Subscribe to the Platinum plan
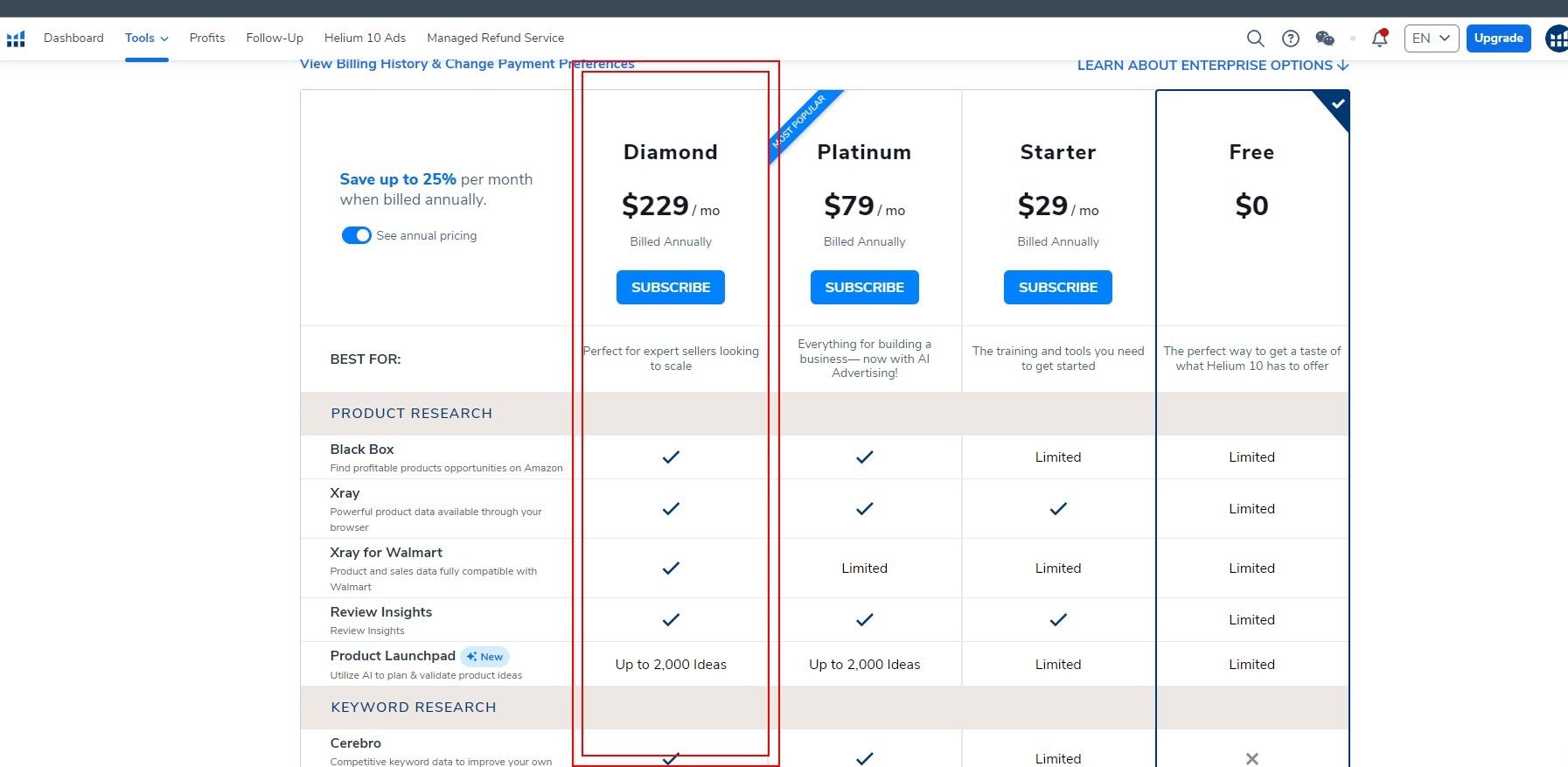1568x767 pixels. (864, 287)
